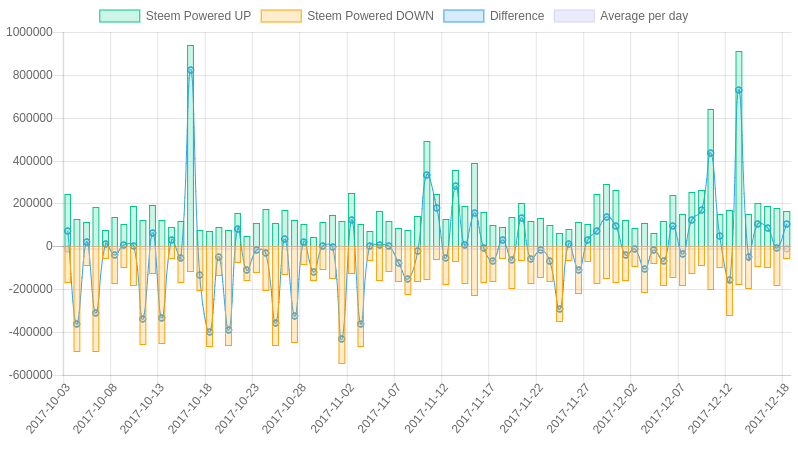Click the y-axis label 1000000
This screenshot has width=798, height=450.
pos(30,32)
